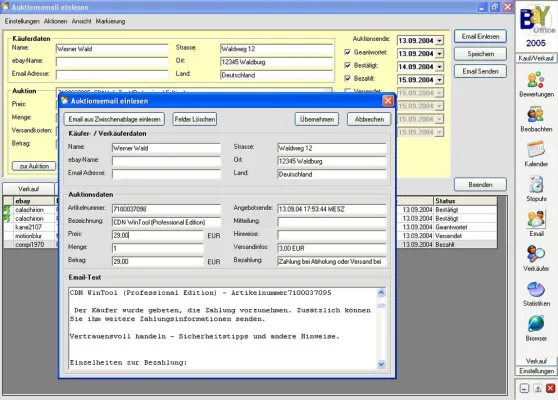
Task: Open the Kalender sidebar icon
Action: pos(536,149)
